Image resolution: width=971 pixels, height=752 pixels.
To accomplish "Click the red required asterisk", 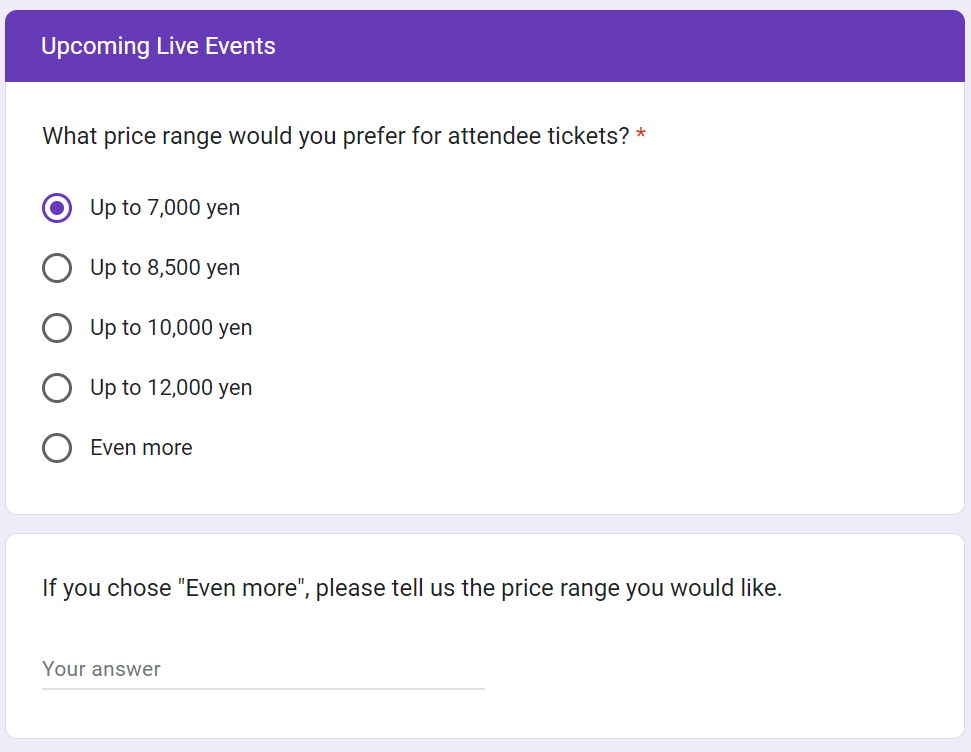I will (x=641, y=136).
